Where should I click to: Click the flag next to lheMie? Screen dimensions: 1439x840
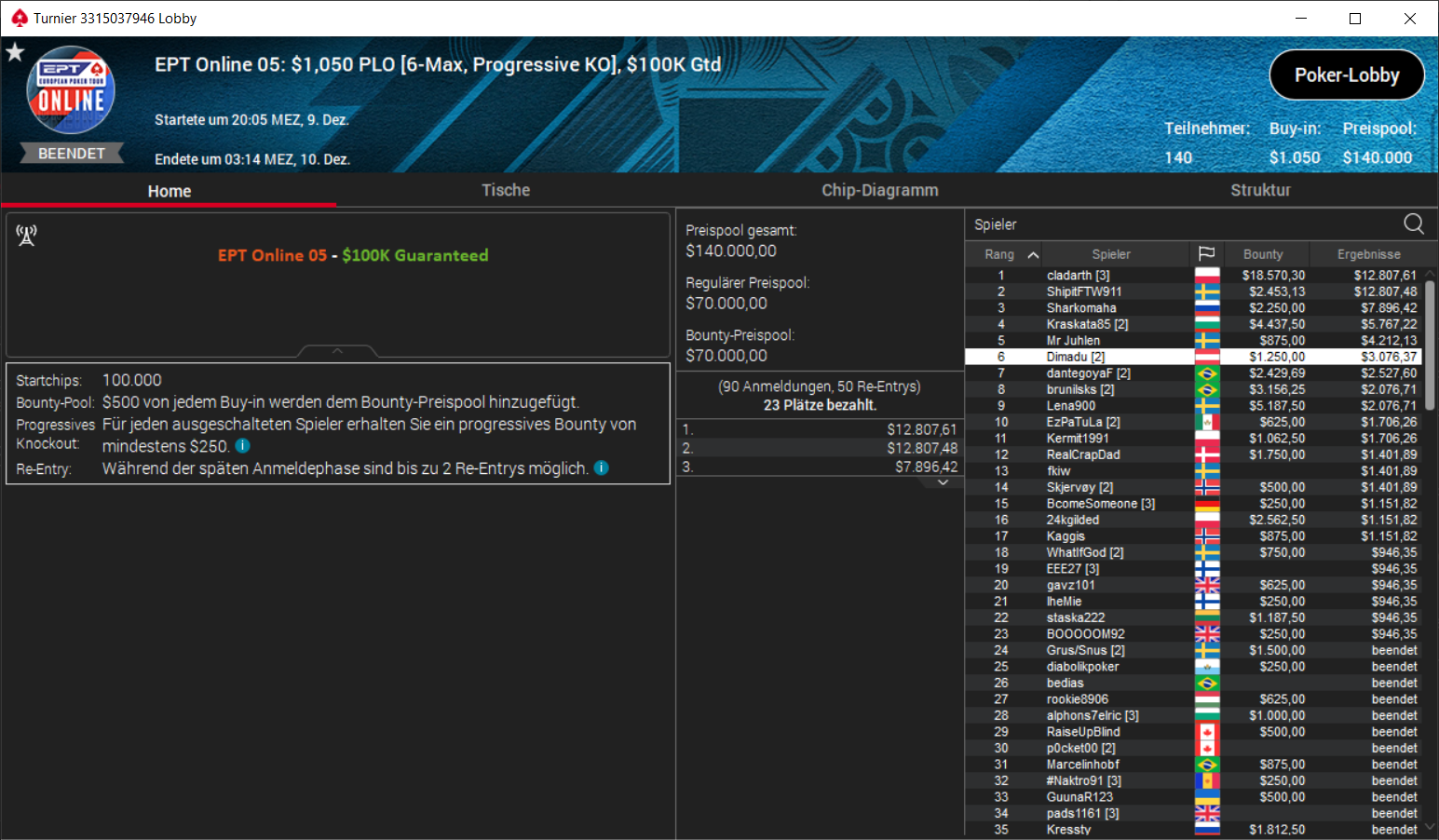coord(1207,602)
